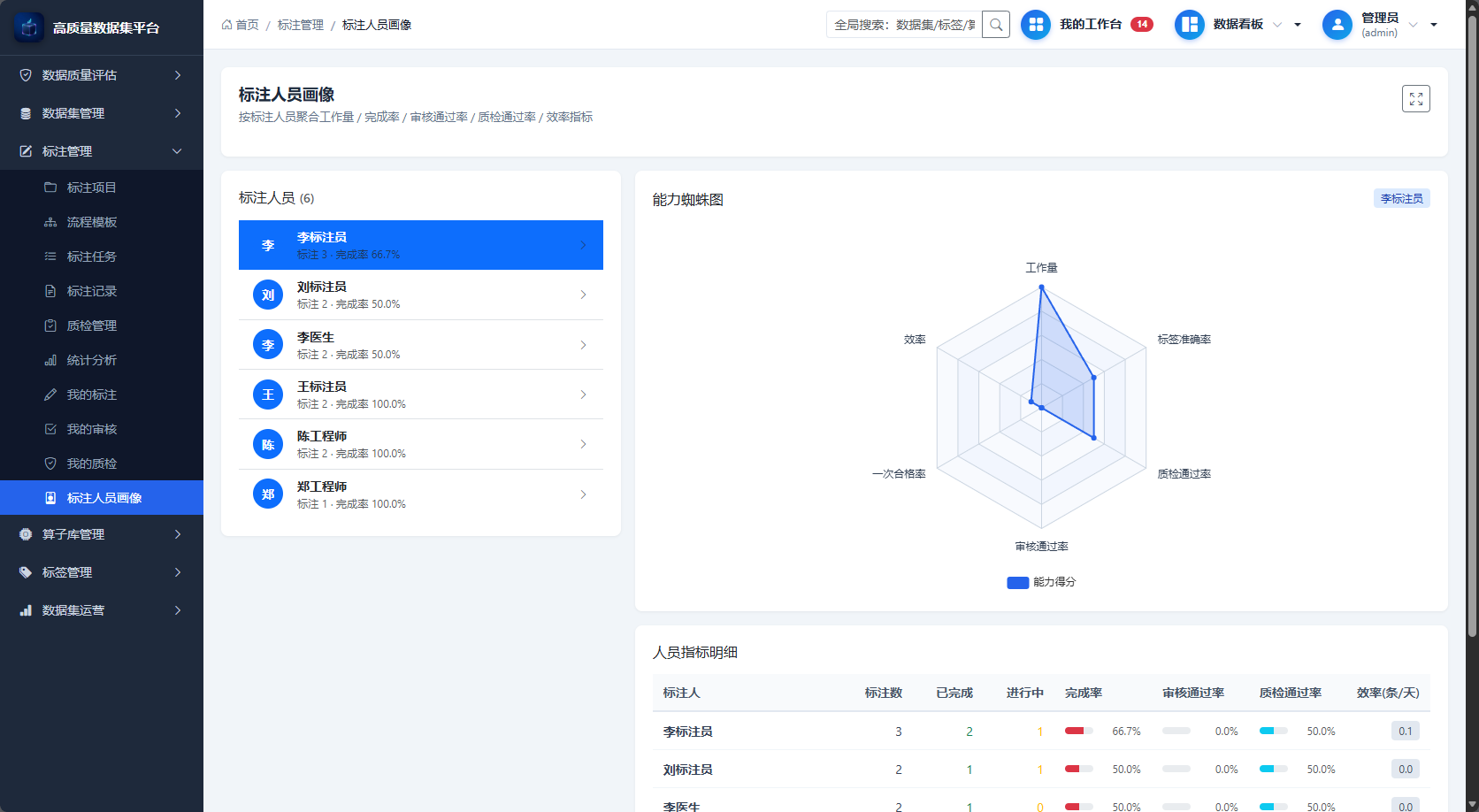The width and height of the screenshot is (1479, 812).
Task: Click the 标注管理 edit icon
Action: coord(26,151)
